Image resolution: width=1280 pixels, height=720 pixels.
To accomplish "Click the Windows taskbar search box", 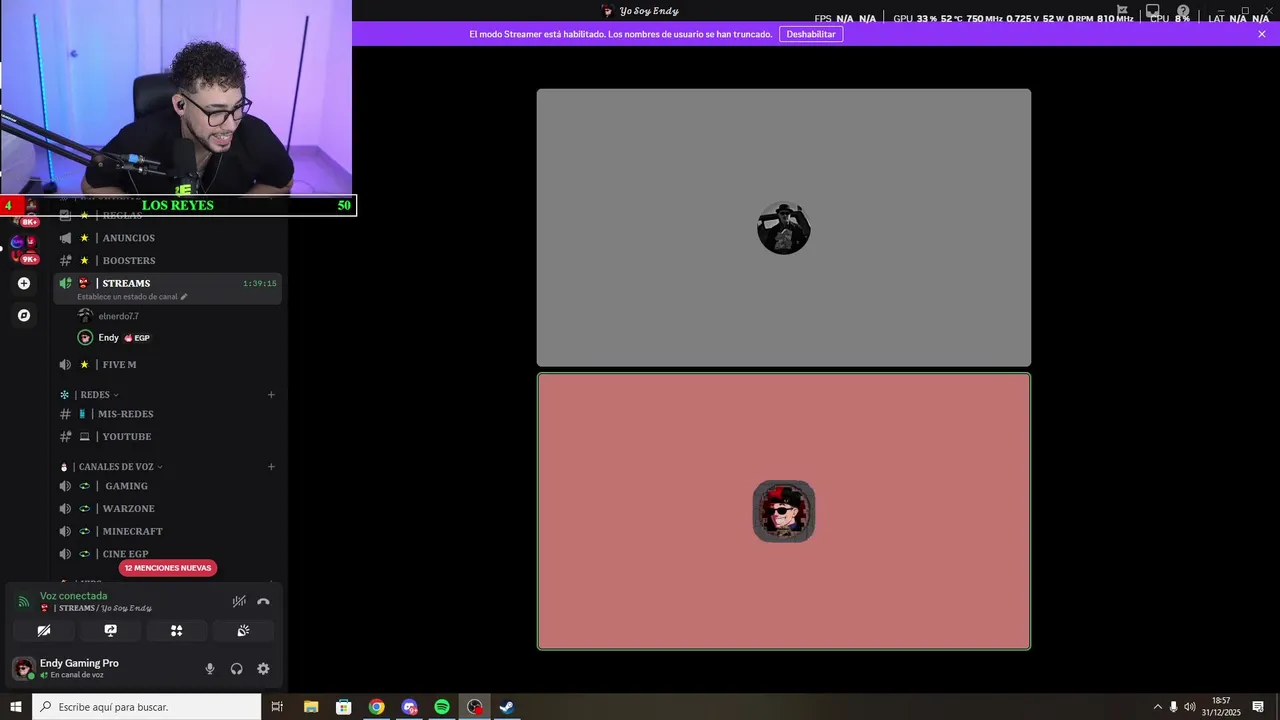I will [147, 707].
